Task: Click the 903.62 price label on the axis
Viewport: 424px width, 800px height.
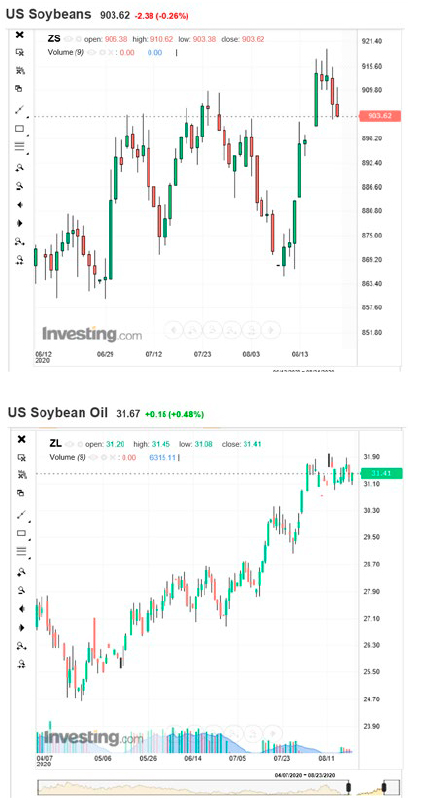Action: (x=380, y=116)
